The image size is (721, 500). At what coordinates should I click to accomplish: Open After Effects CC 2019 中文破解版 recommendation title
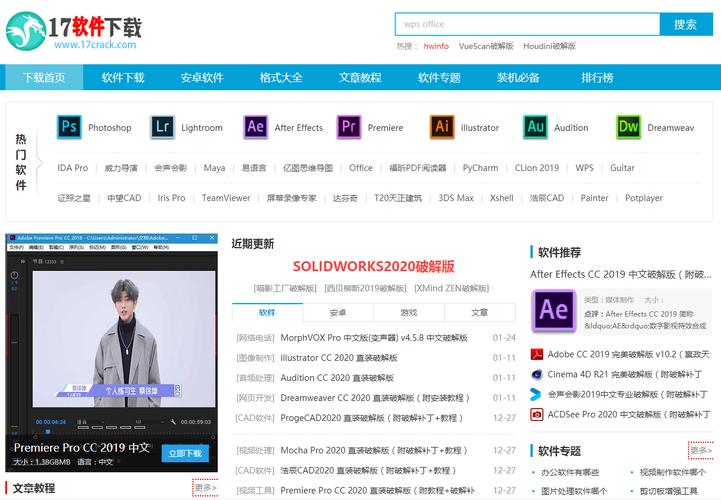[x=621, y=275]
